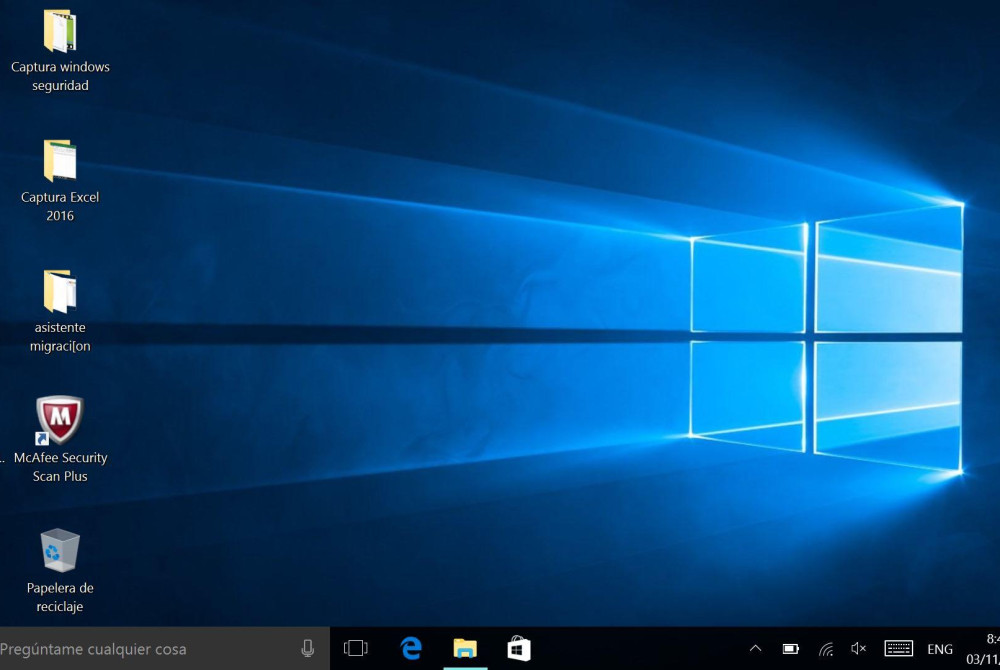1000x670 pixels.
Task: Open the Windows Store from the taskbar
Action: tap(519, 648)
